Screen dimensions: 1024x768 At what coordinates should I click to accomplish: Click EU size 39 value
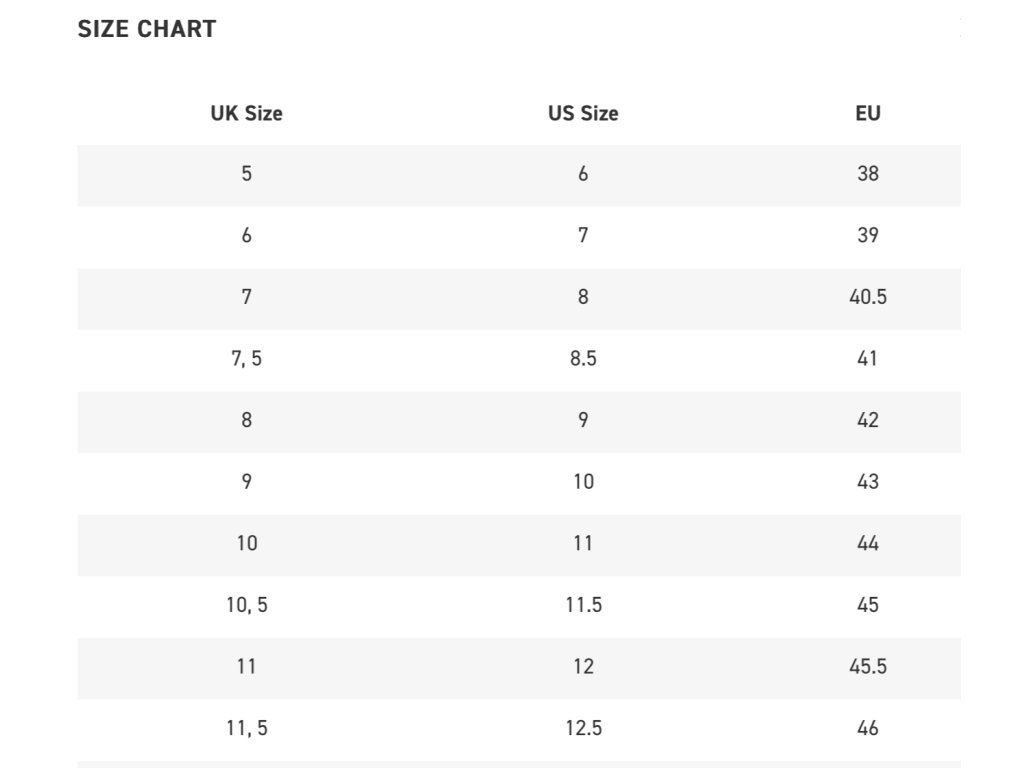point(868,235)
